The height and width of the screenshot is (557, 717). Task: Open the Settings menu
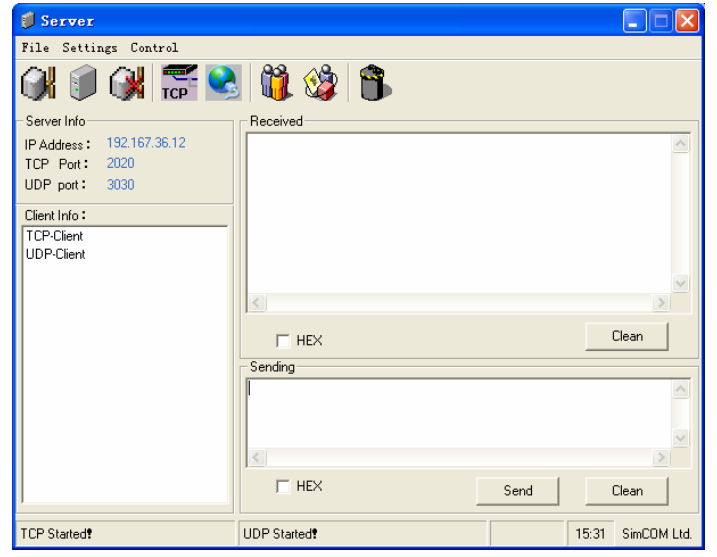90,48
